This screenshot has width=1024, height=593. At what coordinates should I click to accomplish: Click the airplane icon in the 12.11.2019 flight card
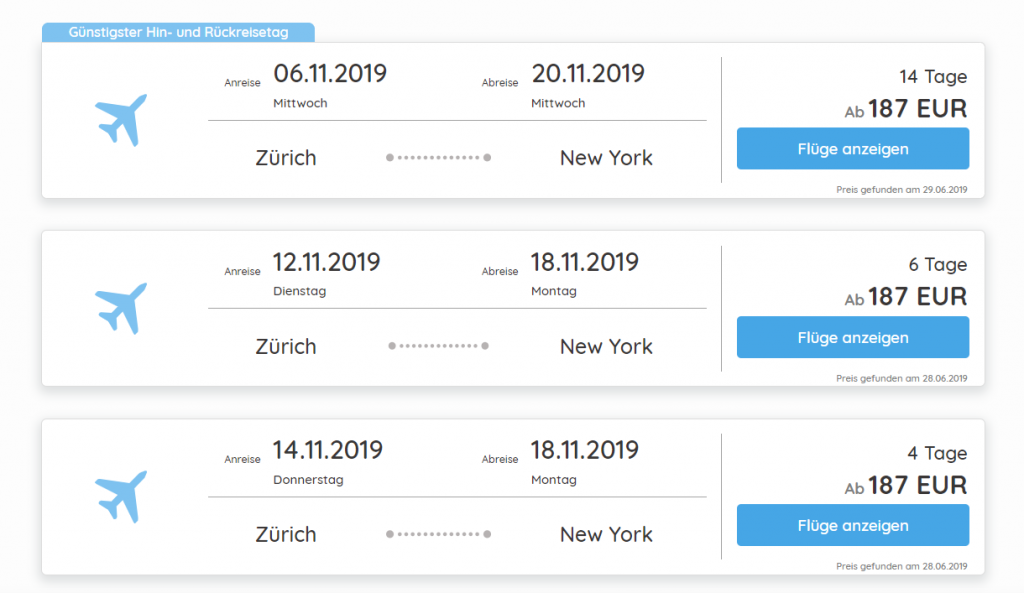tap(122, 308)
